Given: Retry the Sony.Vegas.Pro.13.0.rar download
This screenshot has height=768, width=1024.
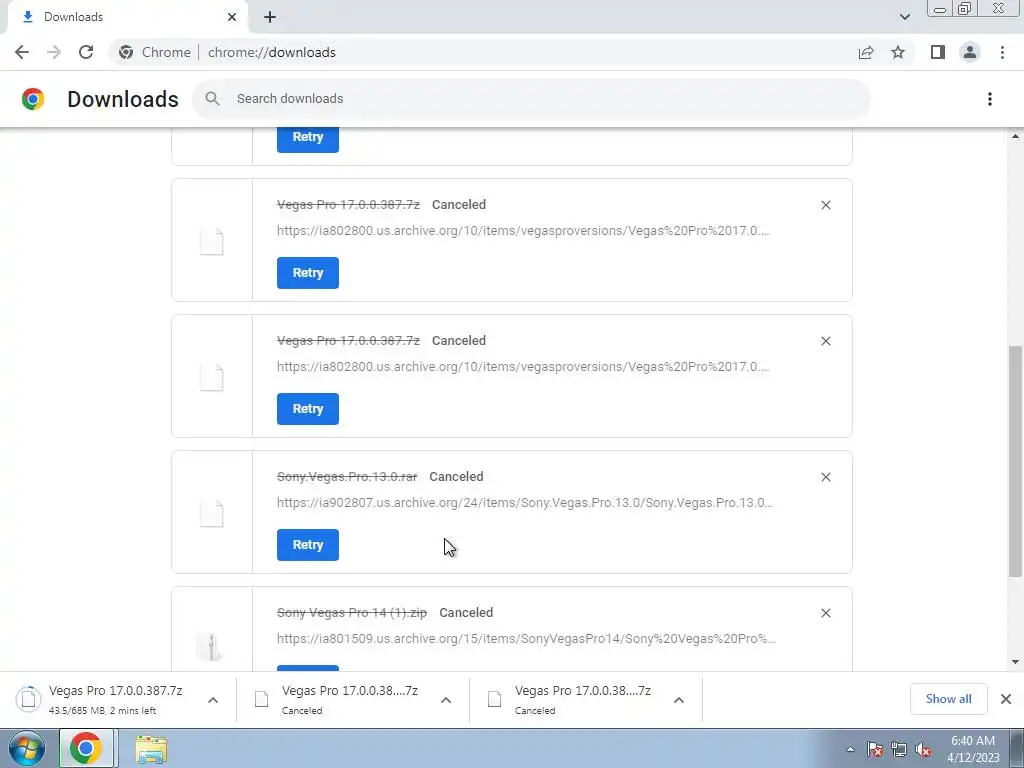Looking at the screenshot, I should pos(308,545).
